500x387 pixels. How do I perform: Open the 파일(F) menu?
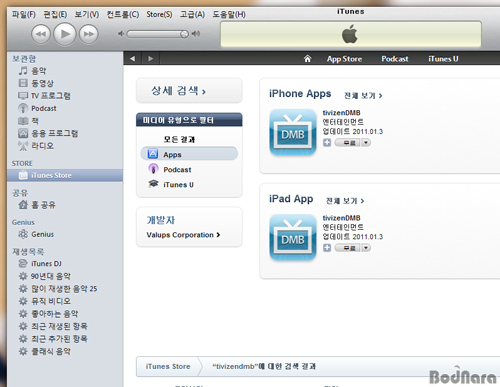(x=24, y=14)
